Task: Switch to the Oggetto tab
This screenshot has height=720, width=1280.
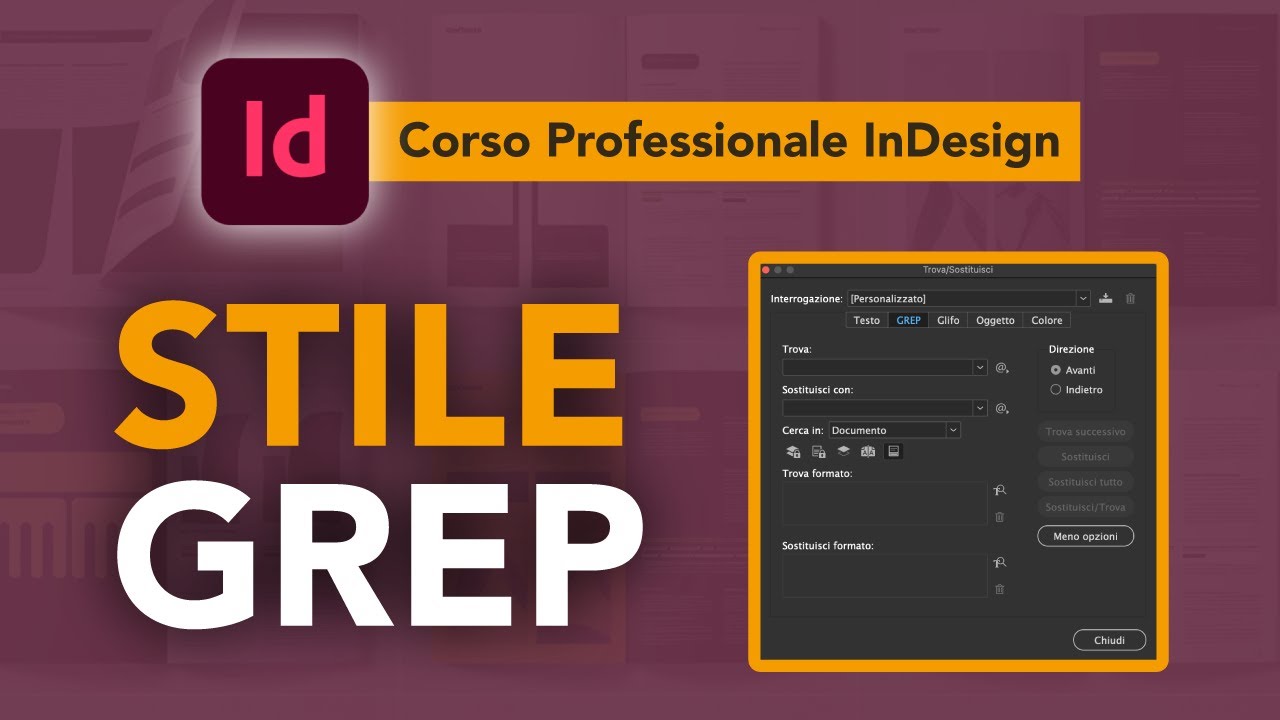Action: 995,320
